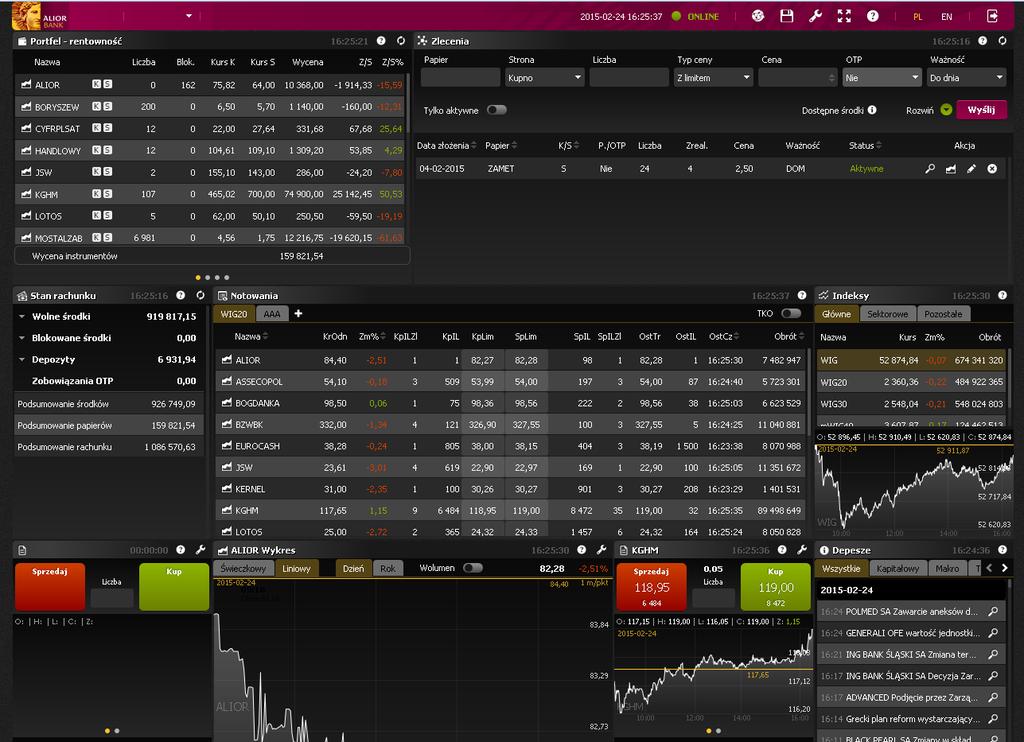Switch language to EN

coord(946,17)
